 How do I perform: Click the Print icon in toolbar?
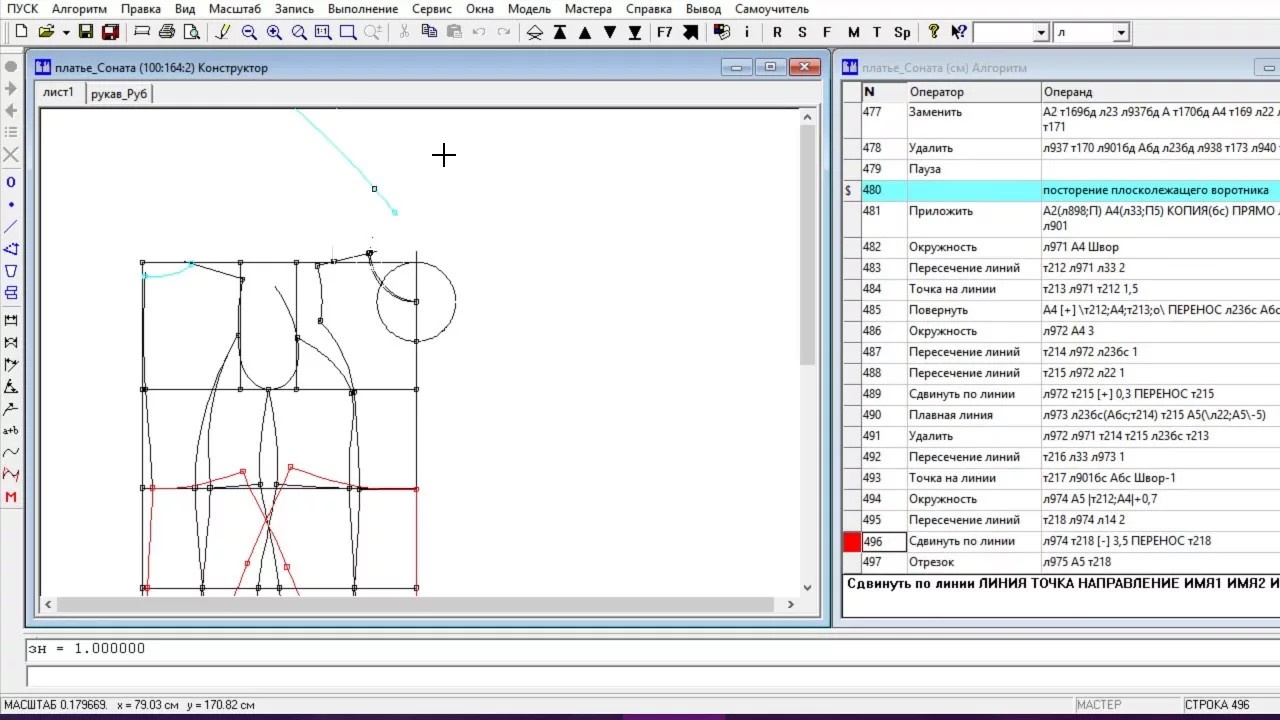[x=167, y=32]
